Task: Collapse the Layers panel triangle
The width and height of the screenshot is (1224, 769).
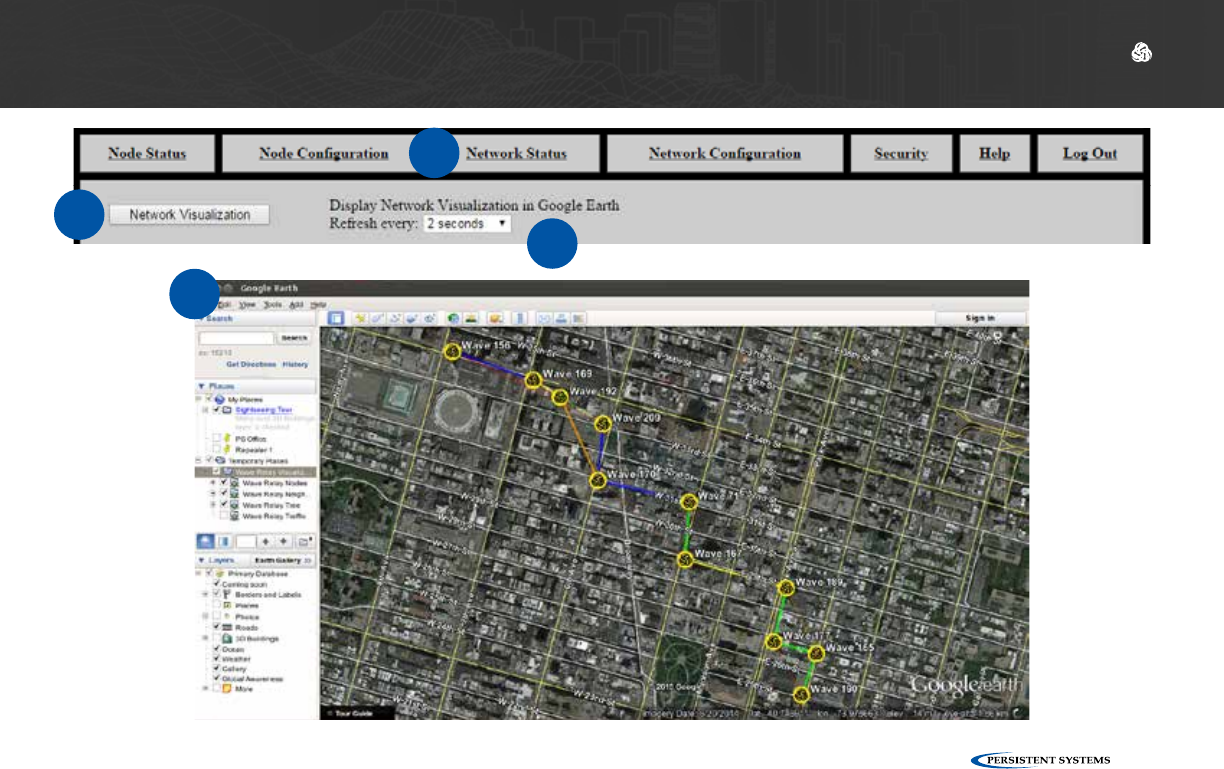Action: tap(202, 560)
